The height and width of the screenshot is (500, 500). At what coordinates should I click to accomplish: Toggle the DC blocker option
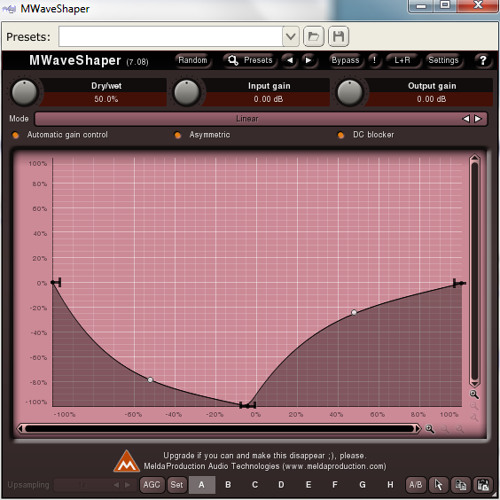tap(366, 135)
